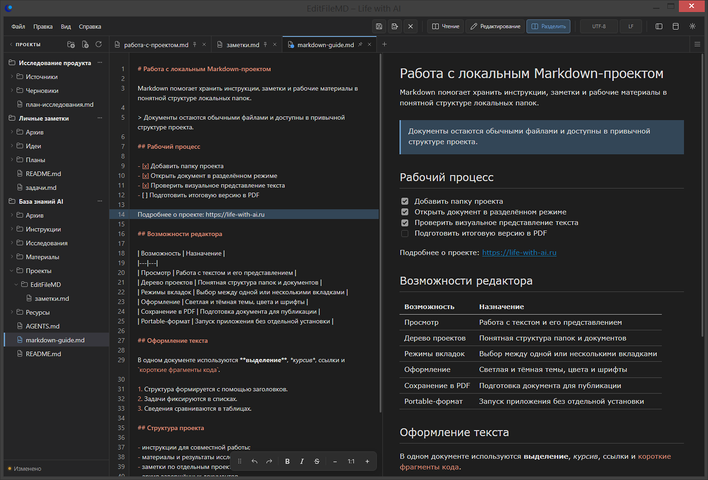
Task: Pin the заметки.md tab
Action: click(266, 44)
